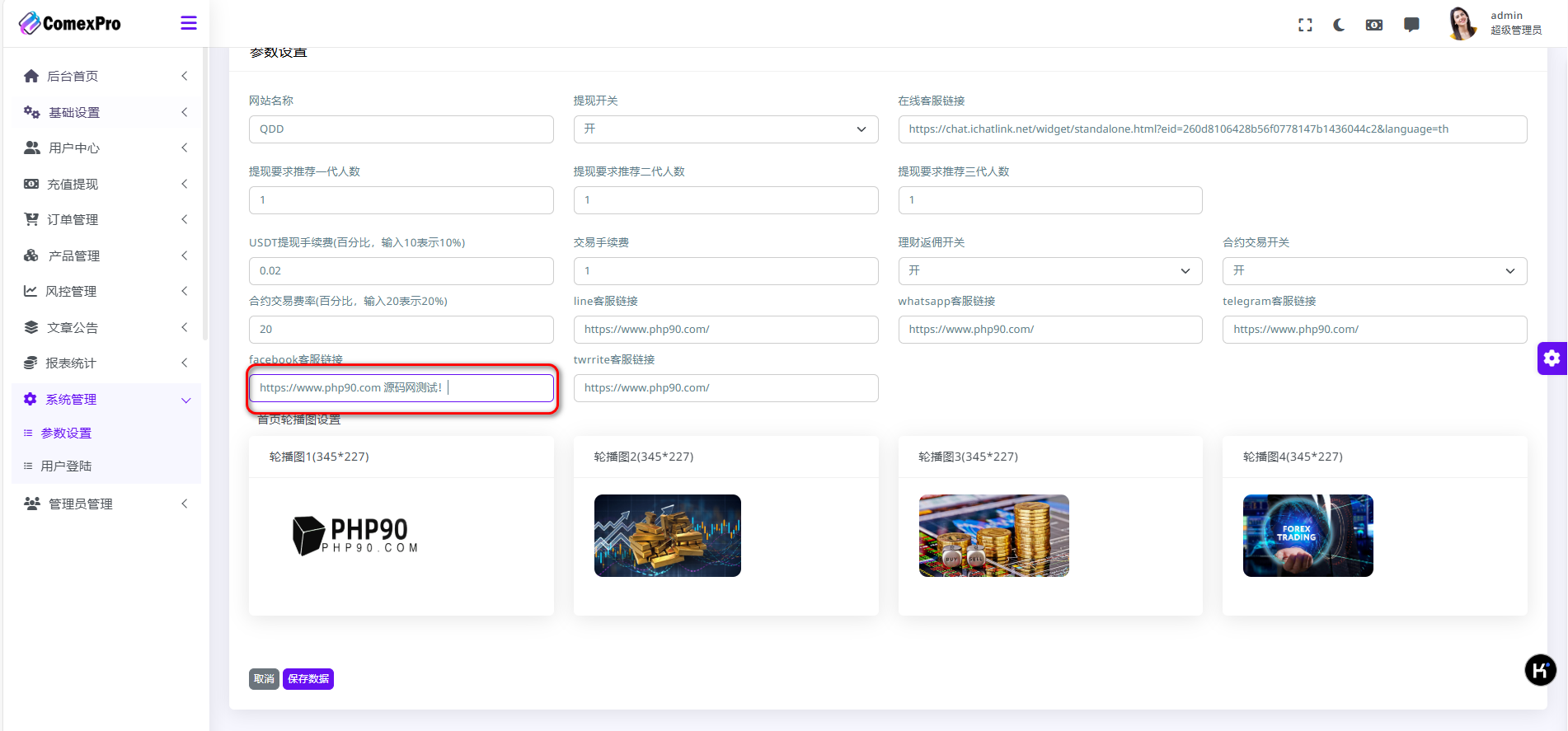Click the 网站名称 input field
Viewport: 1568px width, 731px height.
tap(401, 129)
